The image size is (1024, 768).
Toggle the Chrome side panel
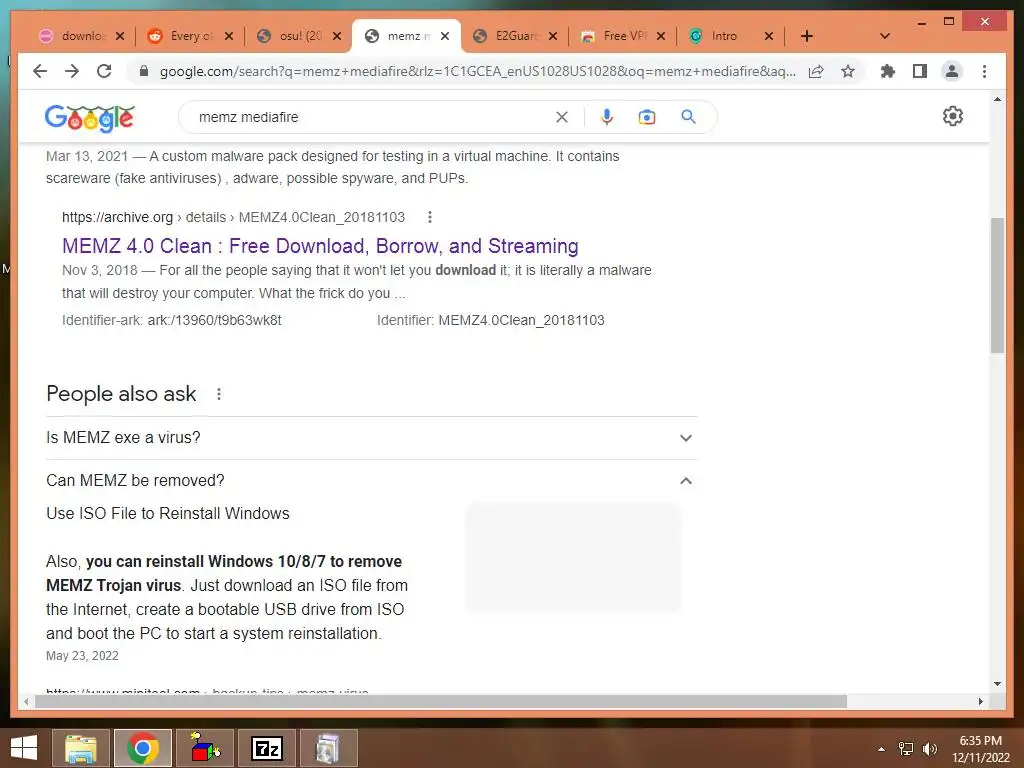pos(920,71)
